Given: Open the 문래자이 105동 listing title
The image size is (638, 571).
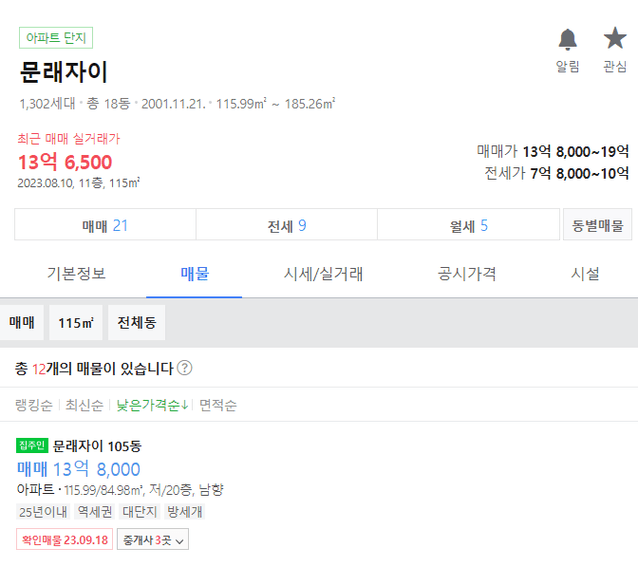Looking at the screenshot, I should 97,446.
